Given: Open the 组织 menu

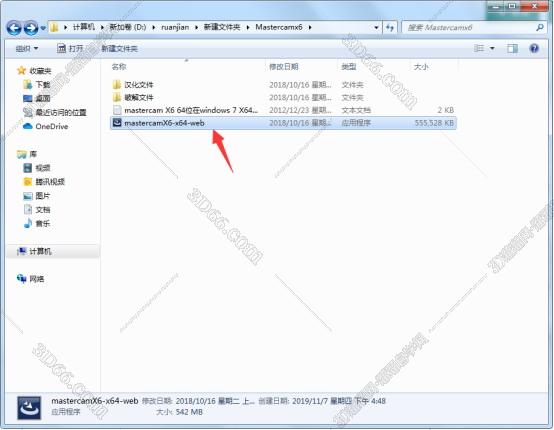Looking at the screenshot, I should [27, 48].
